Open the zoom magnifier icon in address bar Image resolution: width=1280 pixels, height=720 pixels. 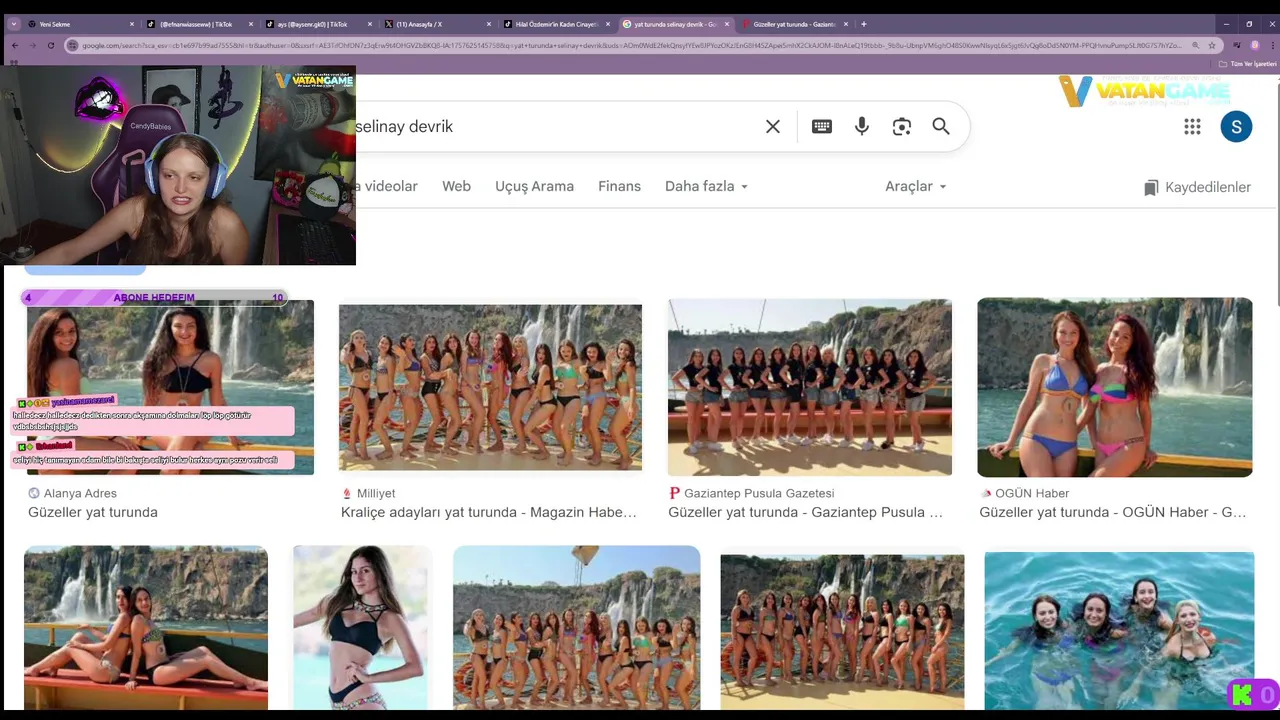click(x=1195, y=45)
